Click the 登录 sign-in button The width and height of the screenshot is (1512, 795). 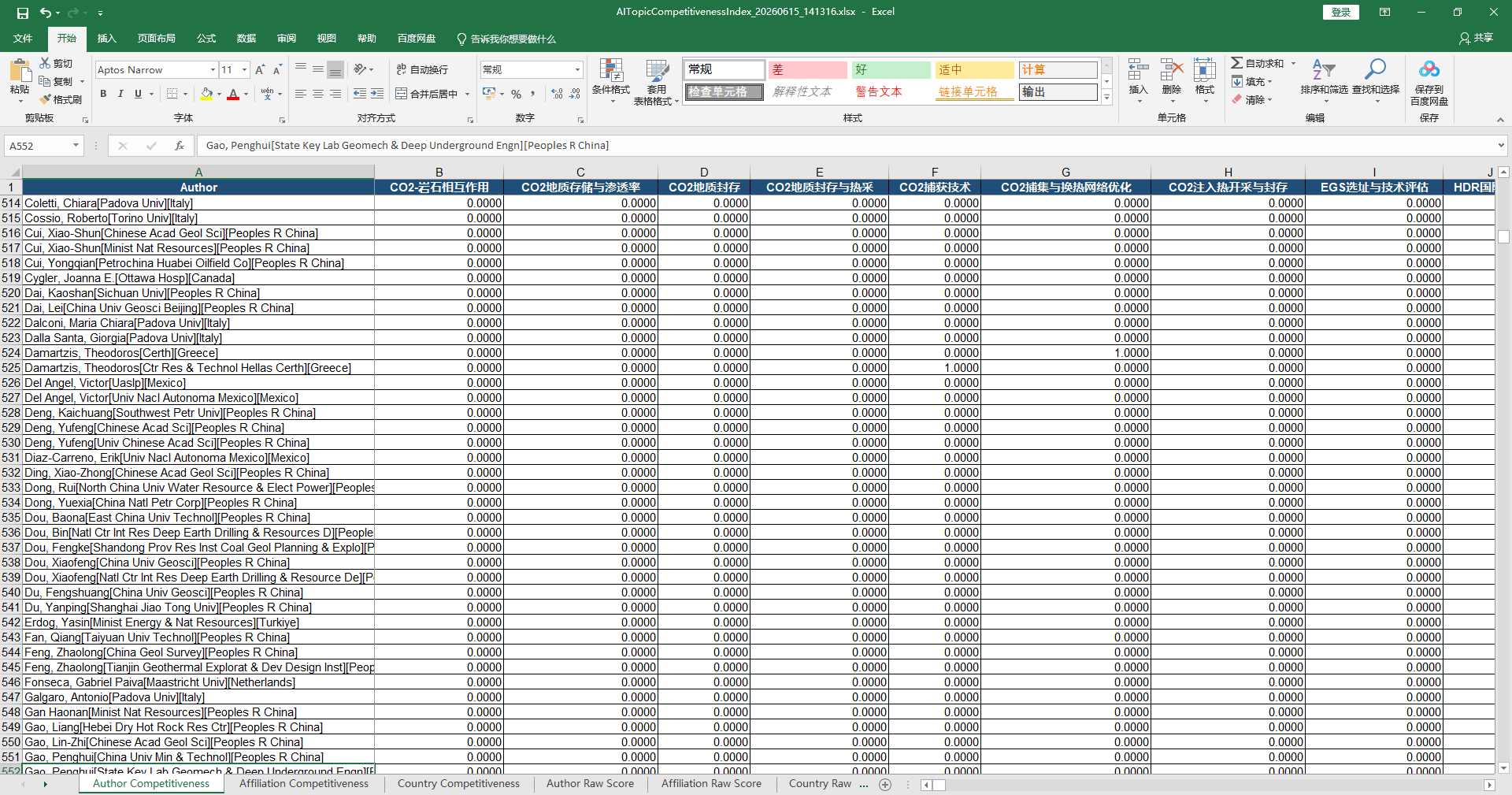[1340, 12]
